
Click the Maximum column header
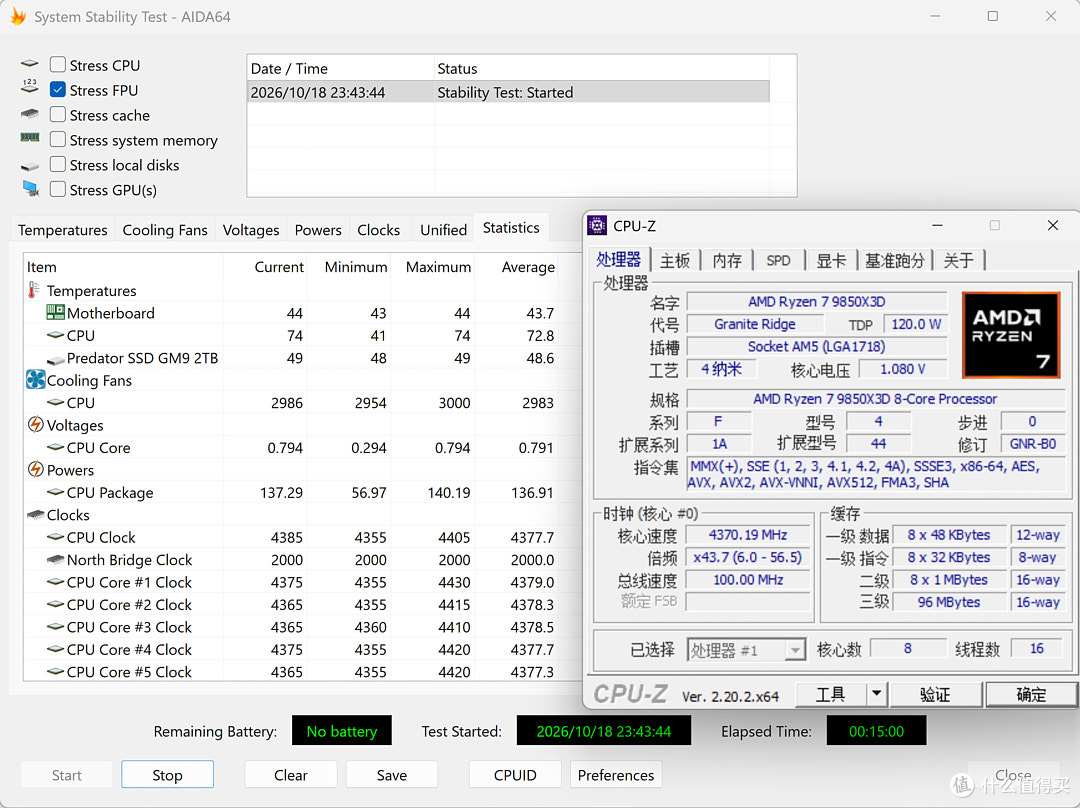point(438,267)
